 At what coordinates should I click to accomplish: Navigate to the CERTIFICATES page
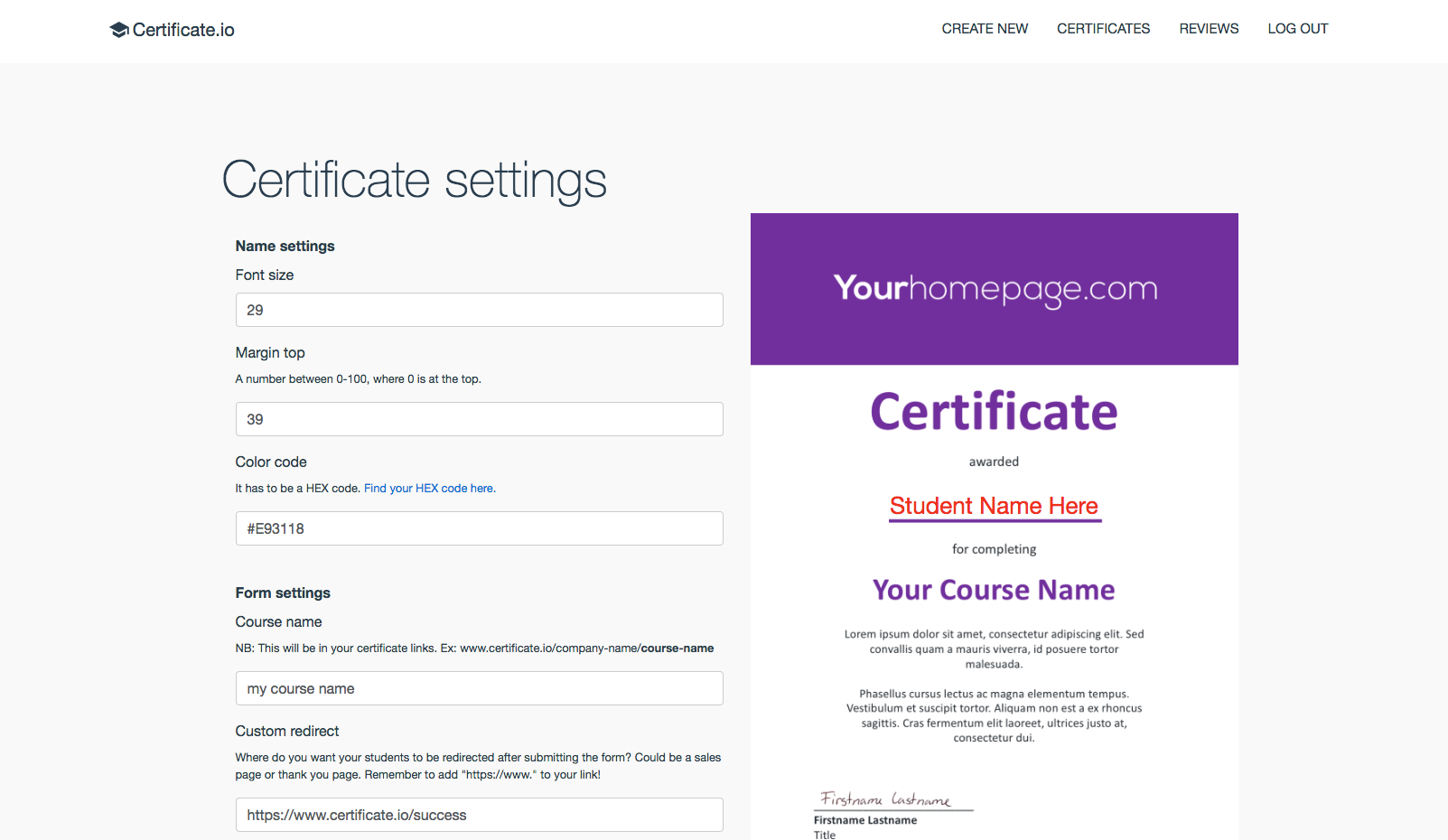click(x=1103, y=29)
